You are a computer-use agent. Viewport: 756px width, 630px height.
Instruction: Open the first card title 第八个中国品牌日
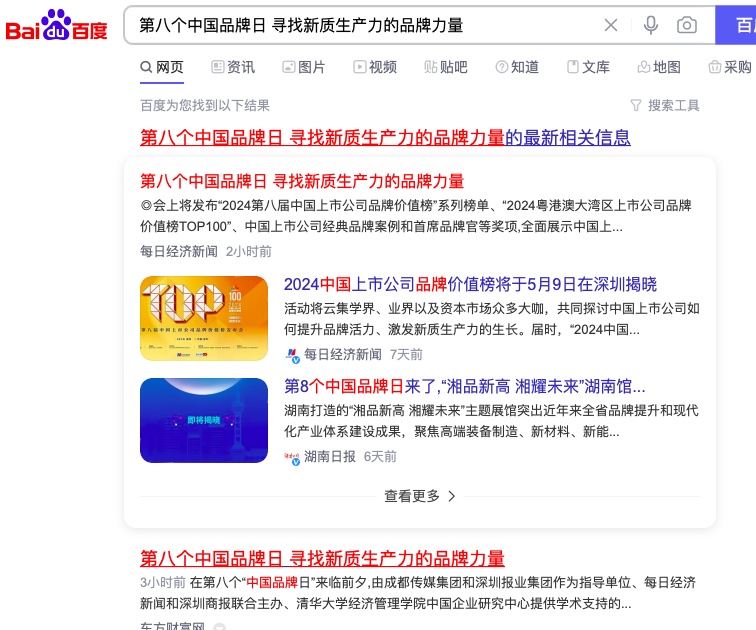click(x=302, y=181)
